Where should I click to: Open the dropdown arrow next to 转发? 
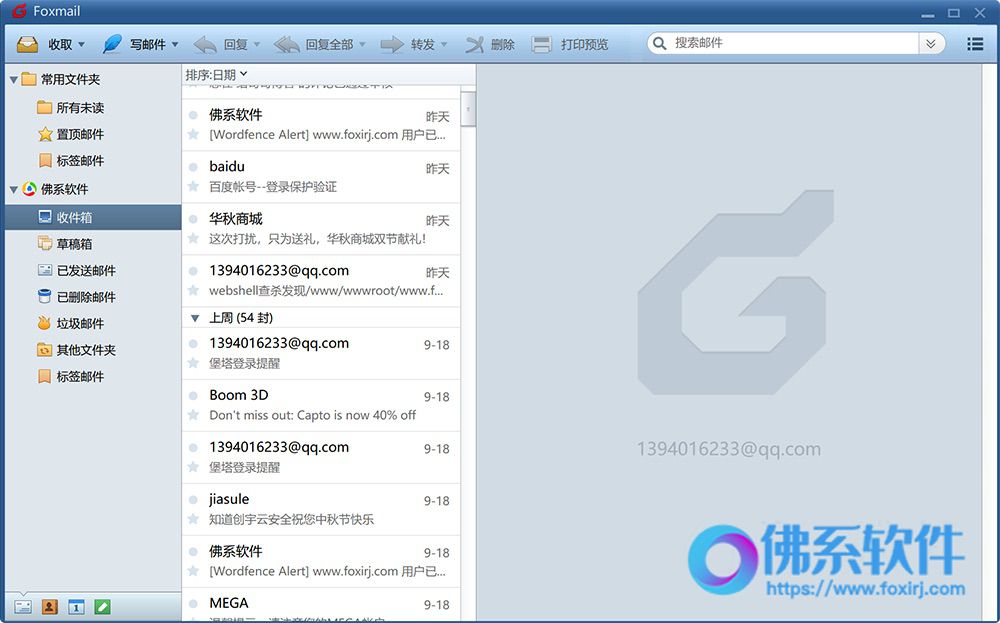(x=444, y=45)
